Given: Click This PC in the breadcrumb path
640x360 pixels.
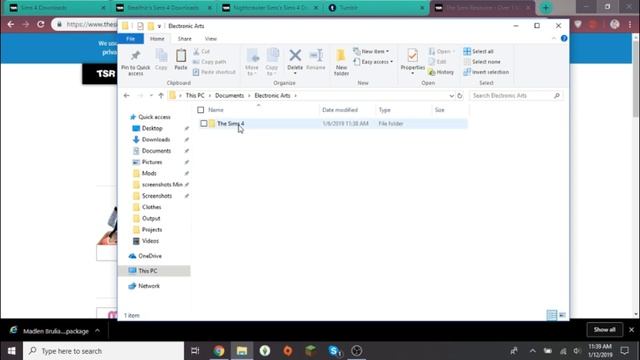Looking at the screenshot, I should click(x=195, y=96).
